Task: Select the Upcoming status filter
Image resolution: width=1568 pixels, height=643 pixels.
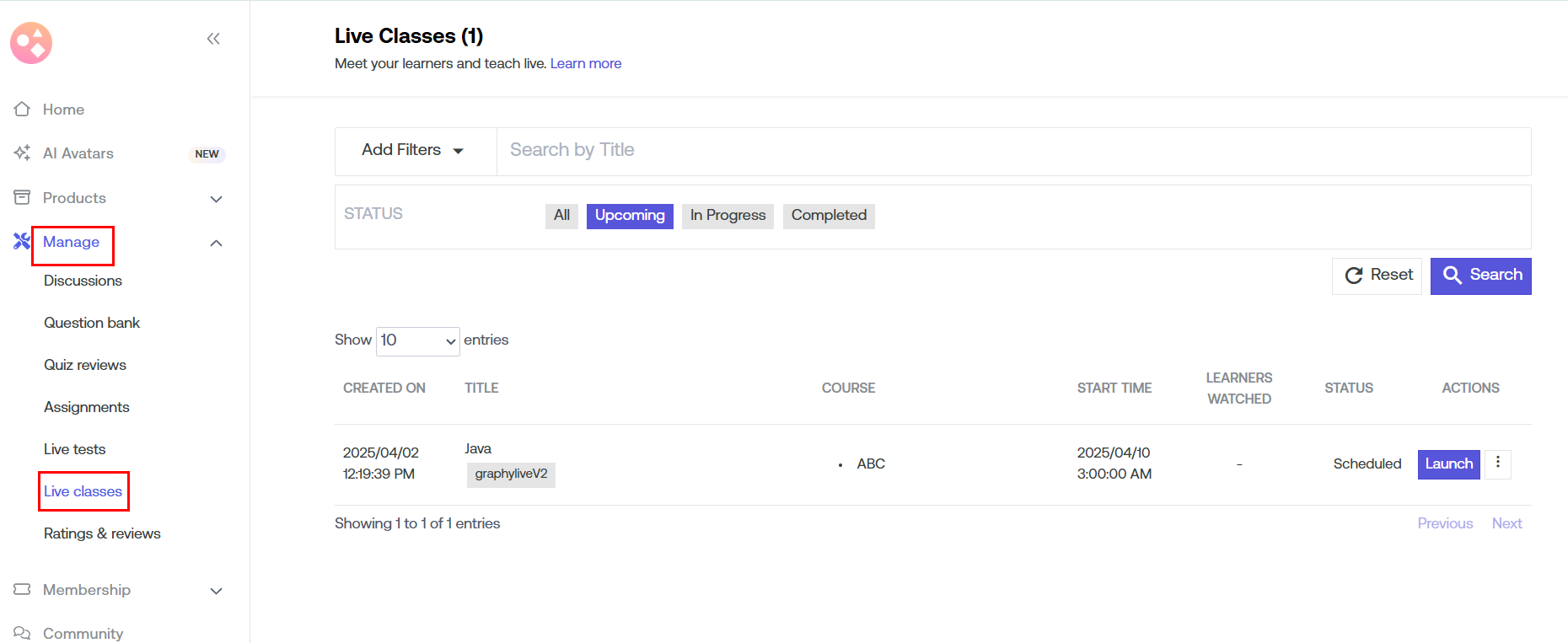Action: [629, 216]
